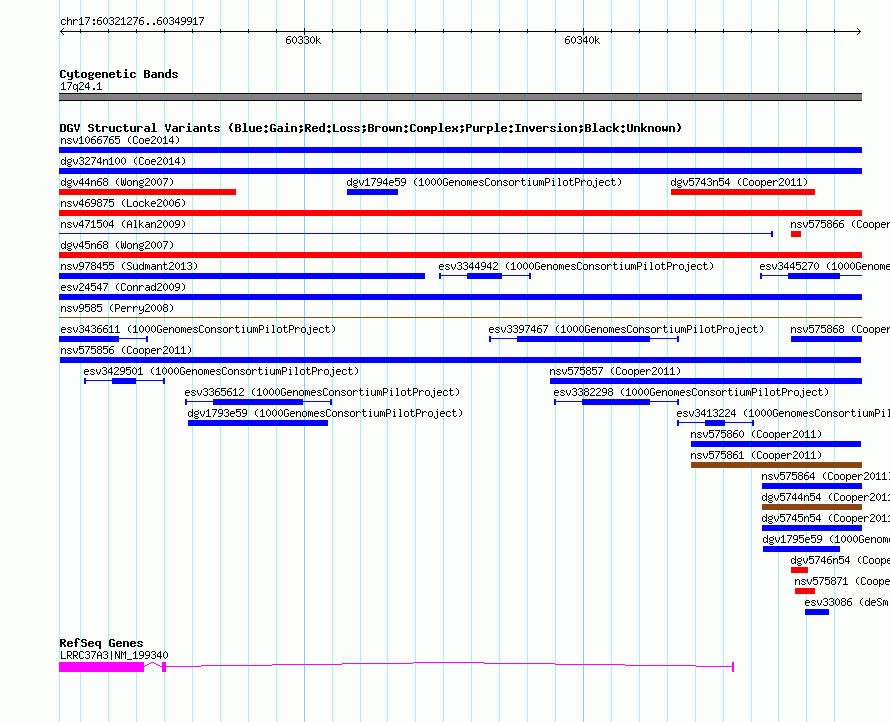Click the esv3445270 variant glyph
890x722 pixels.
pos(811,276)
